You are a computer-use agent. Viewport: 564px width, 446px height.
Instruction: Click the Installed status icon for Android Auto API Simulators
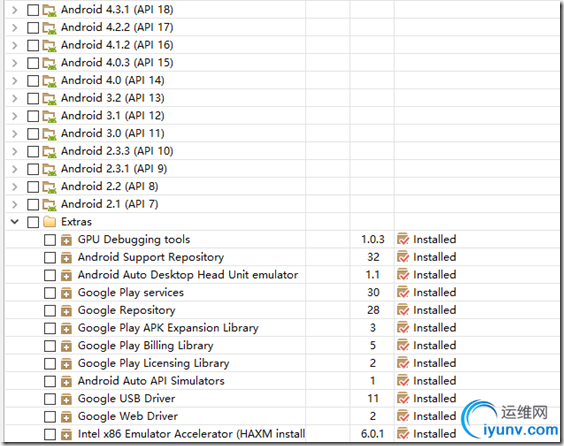click(403, 381)
